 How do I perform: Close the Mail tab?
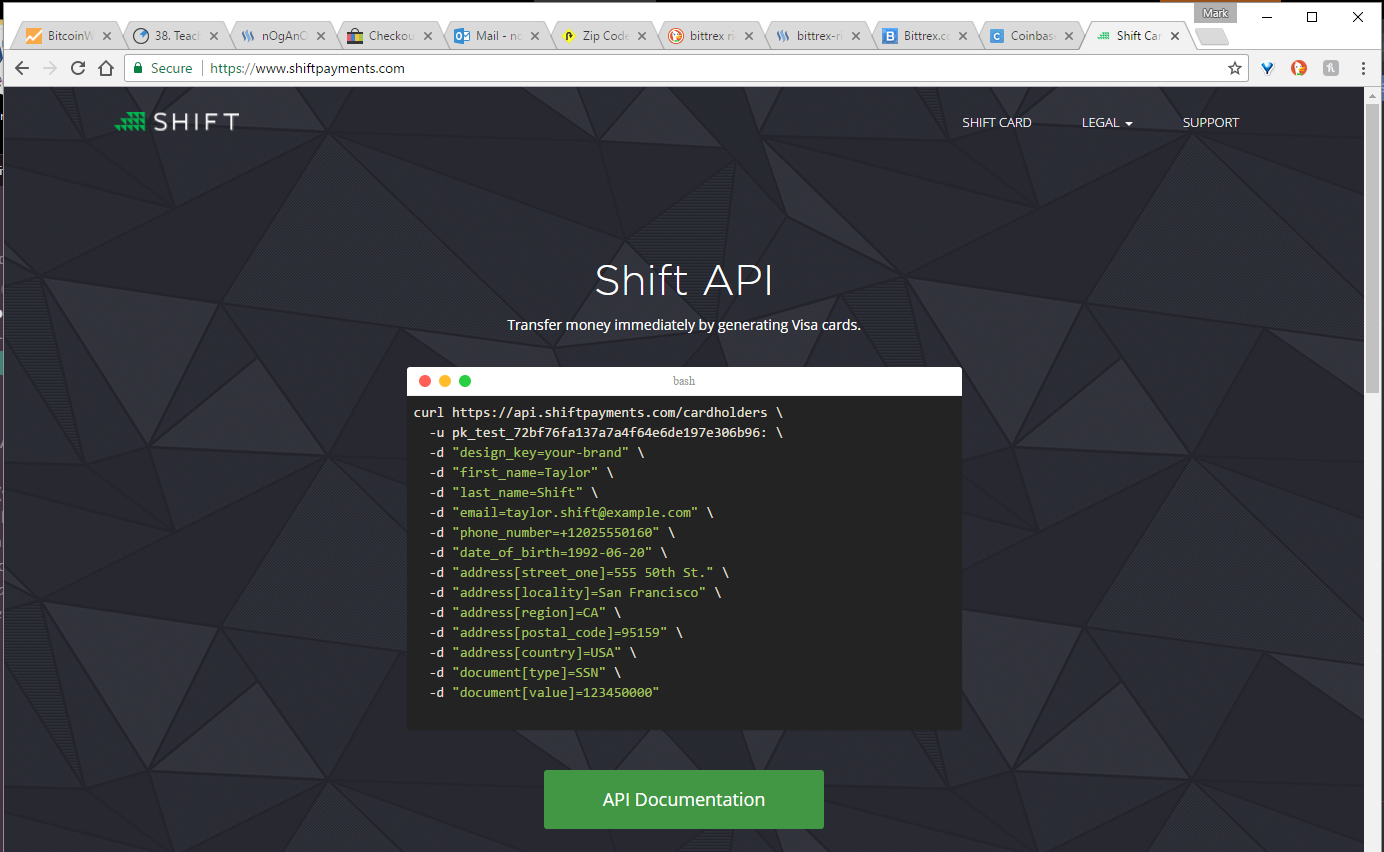pos(535,36)
